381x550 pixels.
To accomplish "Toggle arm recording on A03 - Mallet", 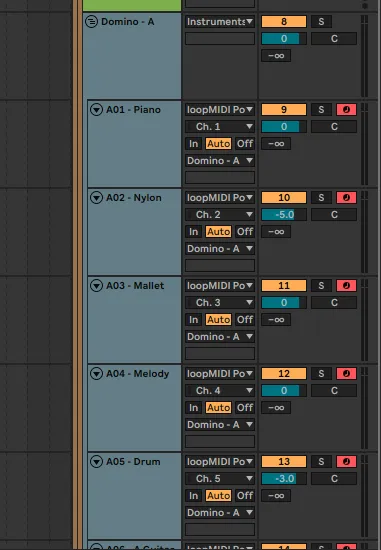I will pyautogui.click(x=346, y=286).
